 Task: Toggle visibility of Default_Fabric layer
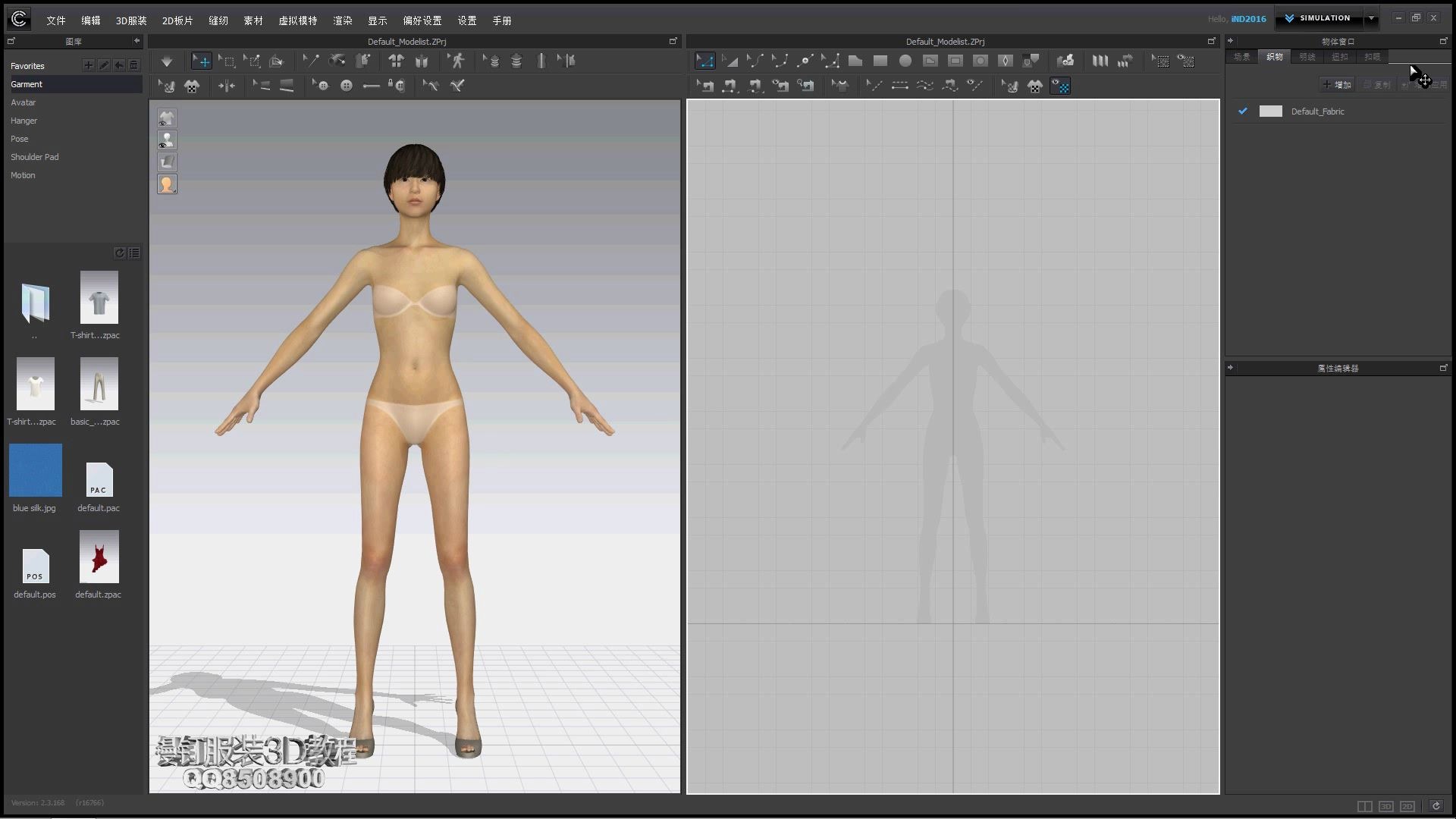(x=1243, y=110)
